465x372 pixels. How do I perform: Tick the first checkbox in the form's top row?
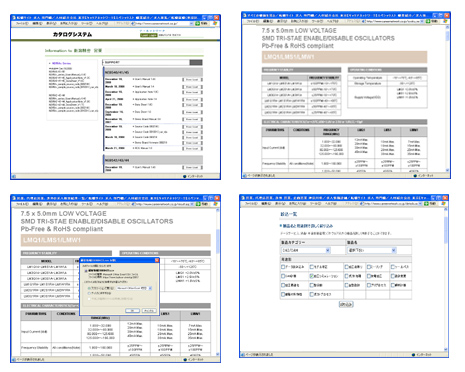[x=283, y=267]
